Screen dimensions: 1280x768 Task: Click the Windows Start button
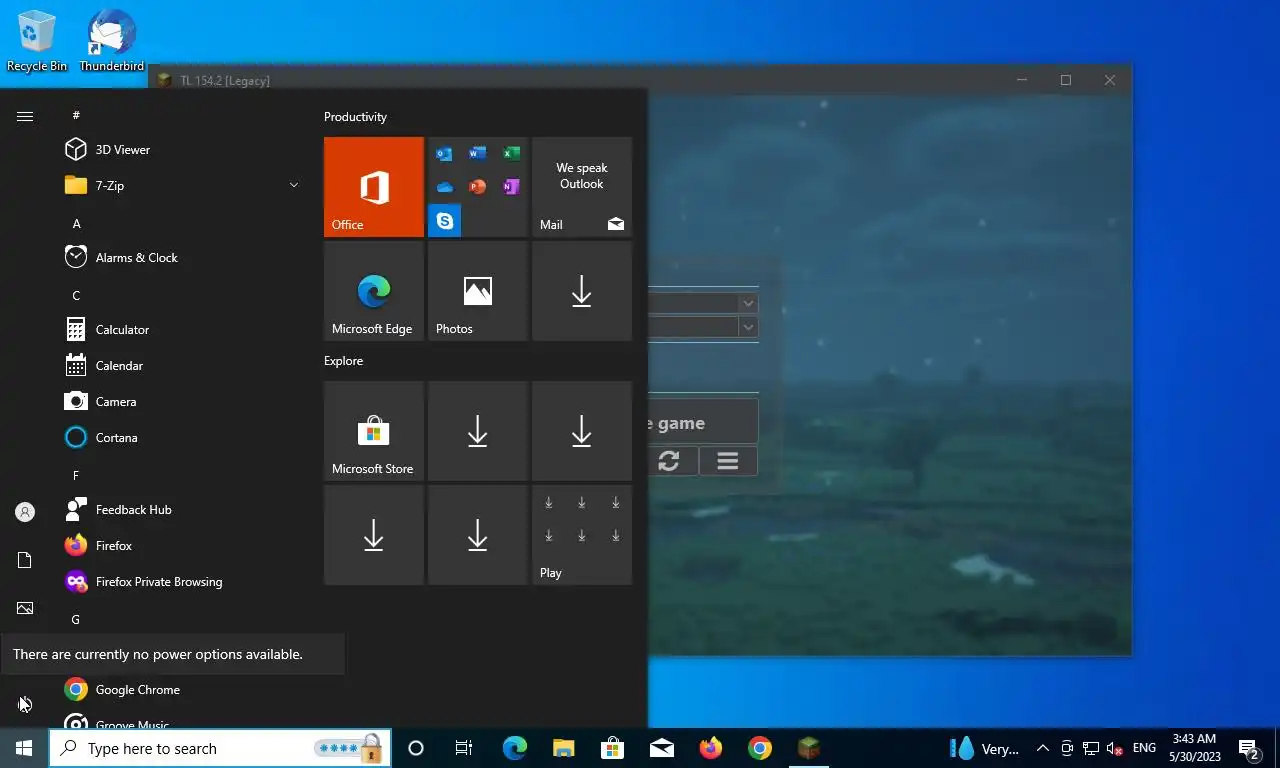click(24, 748)
